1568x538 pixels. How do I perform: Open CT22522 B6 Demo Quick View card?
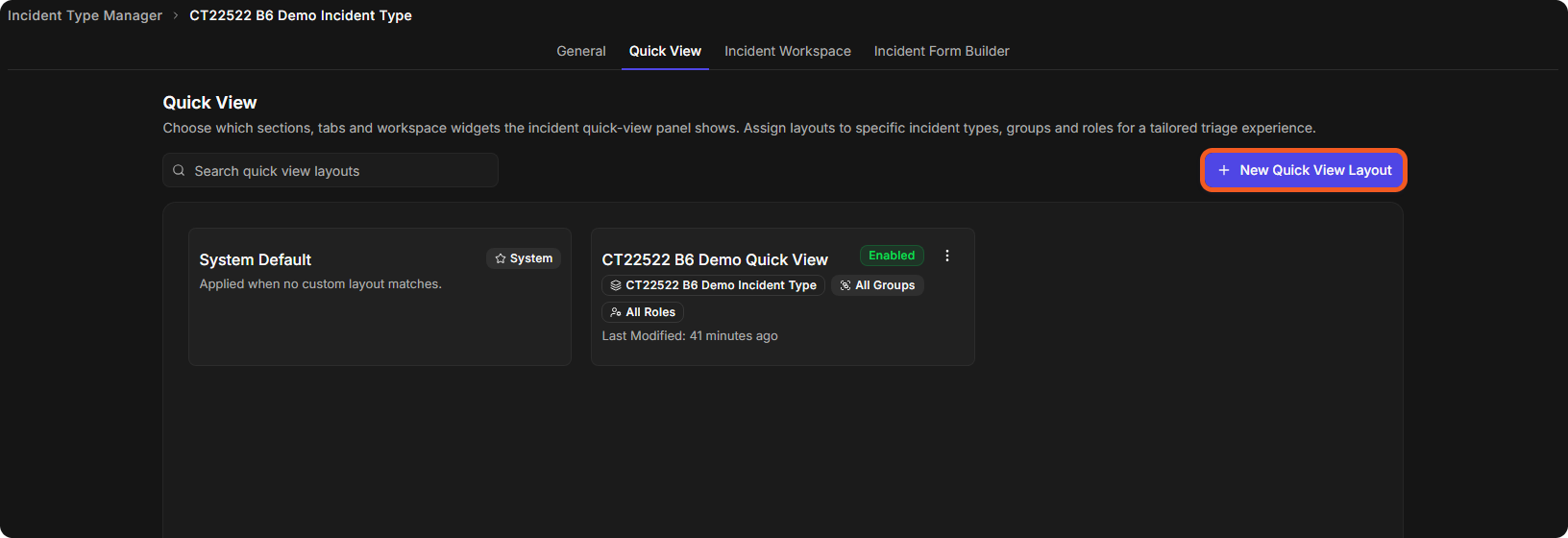pos(783,297)
